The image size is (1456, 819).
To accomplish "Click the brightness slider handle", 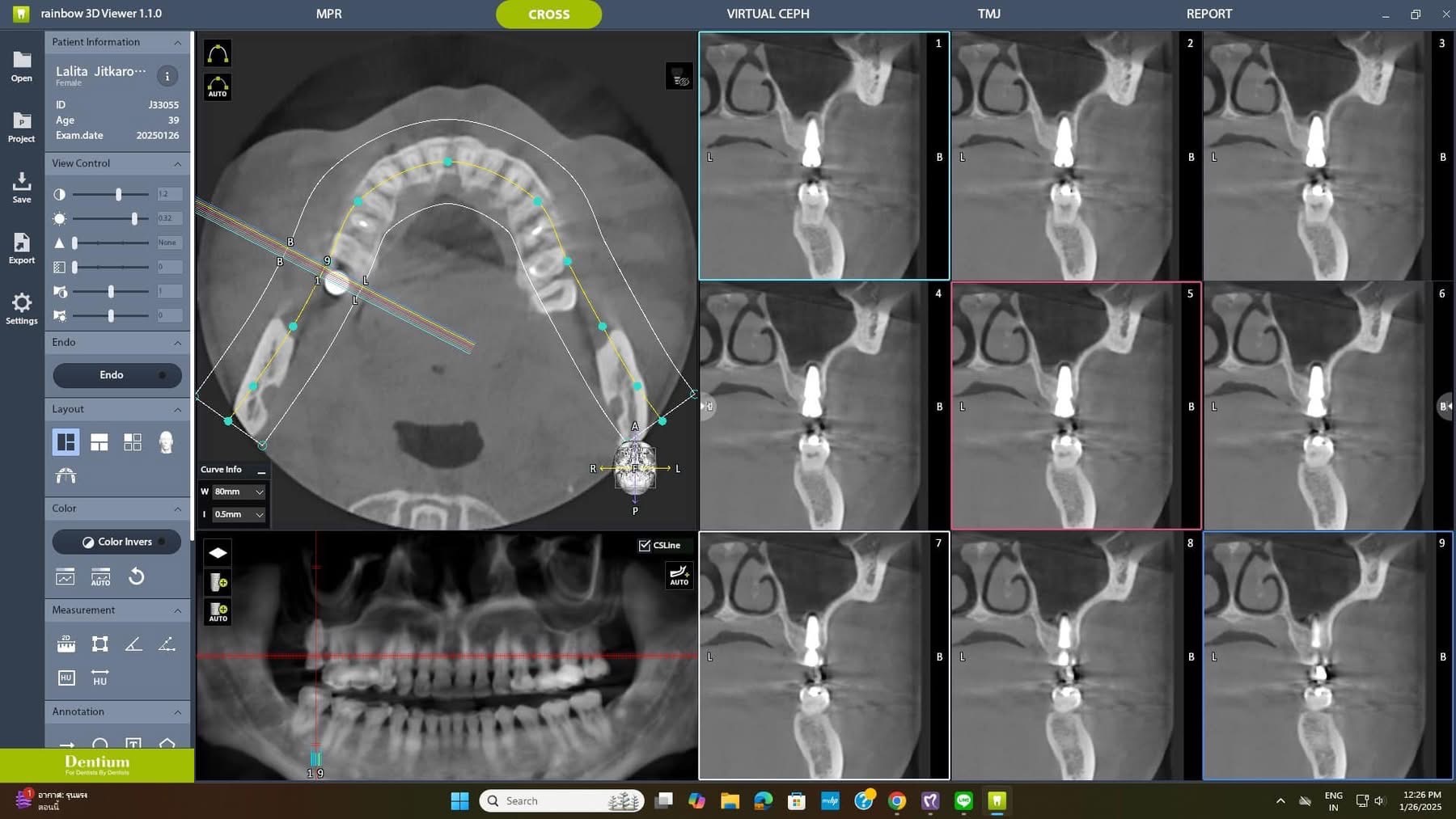I will pyautogui.click(x=134, y=218).
